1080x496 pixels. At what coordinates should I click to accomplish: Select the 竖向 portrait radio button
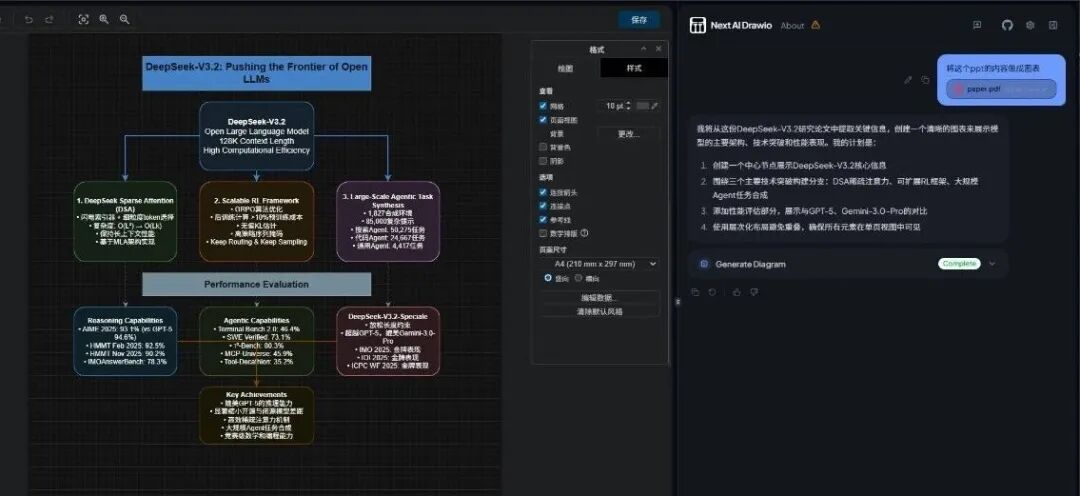548,278
